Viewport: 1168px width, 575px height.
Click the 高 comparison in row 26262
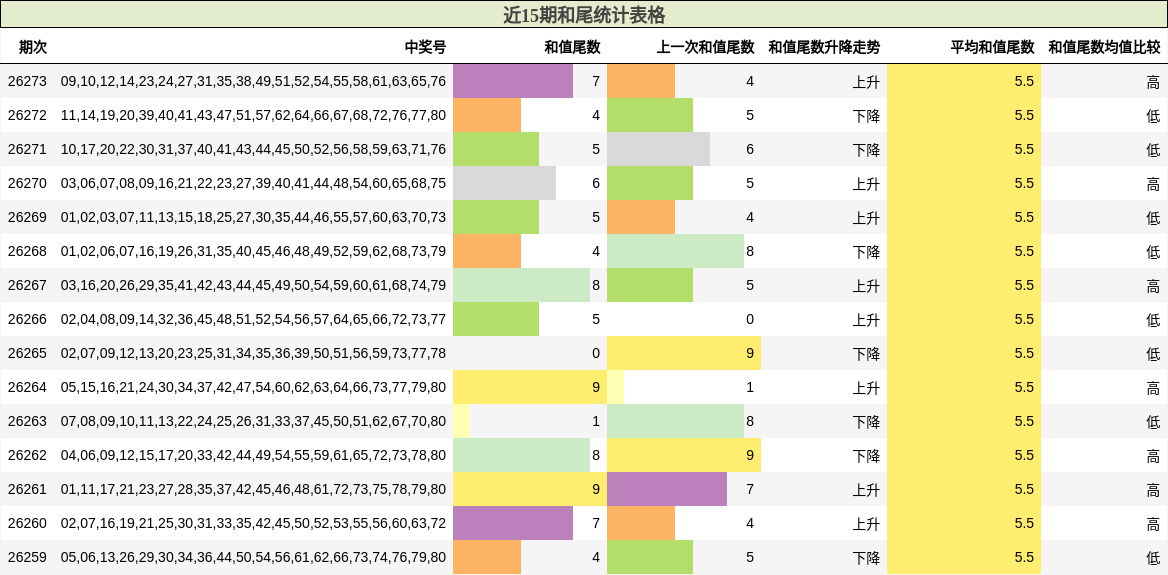pyautogui.click(x=1153, y=456)
